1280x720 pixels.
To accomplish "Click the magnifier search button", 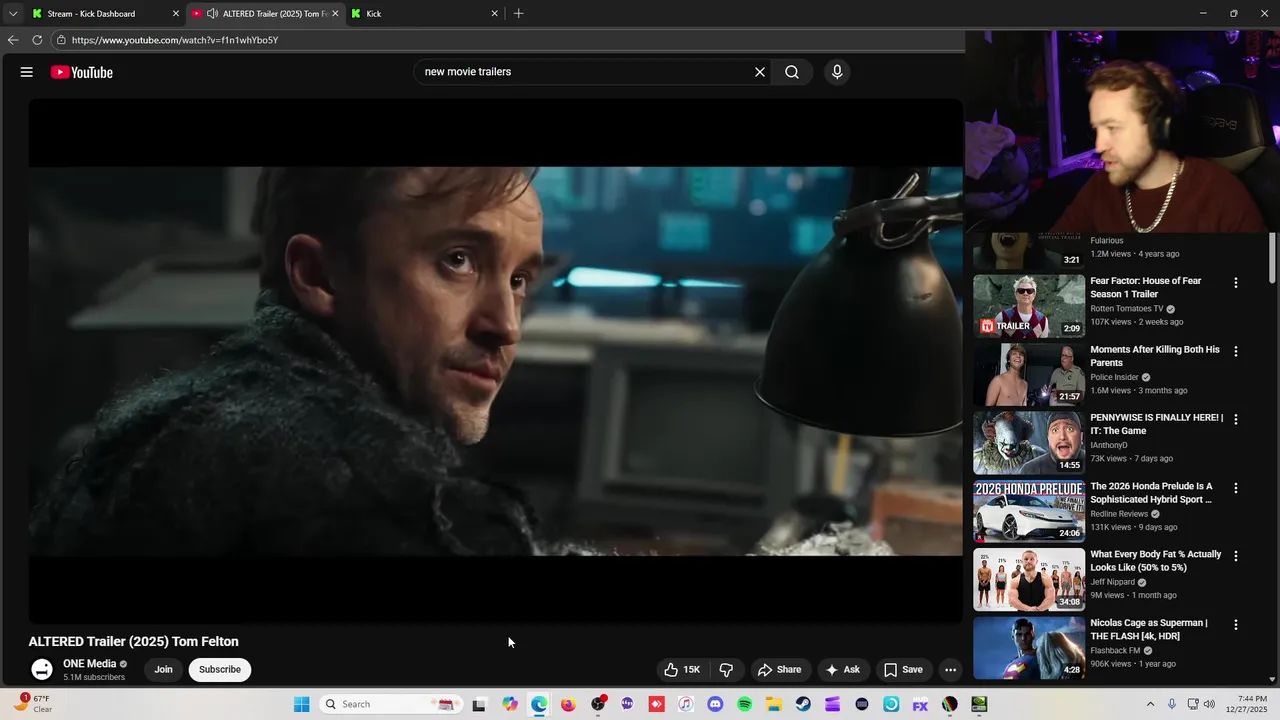I will click(x=792, y=72).
